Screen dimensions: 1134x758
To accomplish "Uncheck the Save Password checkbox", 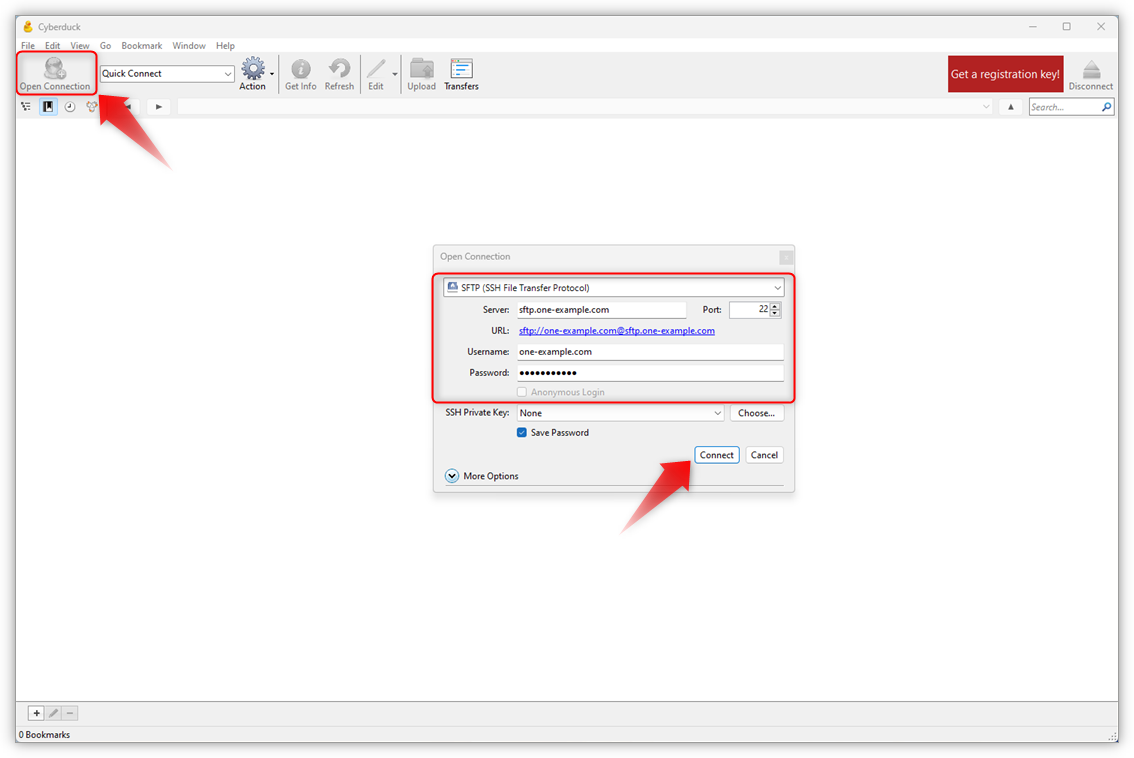I will (x=521, y=433).
